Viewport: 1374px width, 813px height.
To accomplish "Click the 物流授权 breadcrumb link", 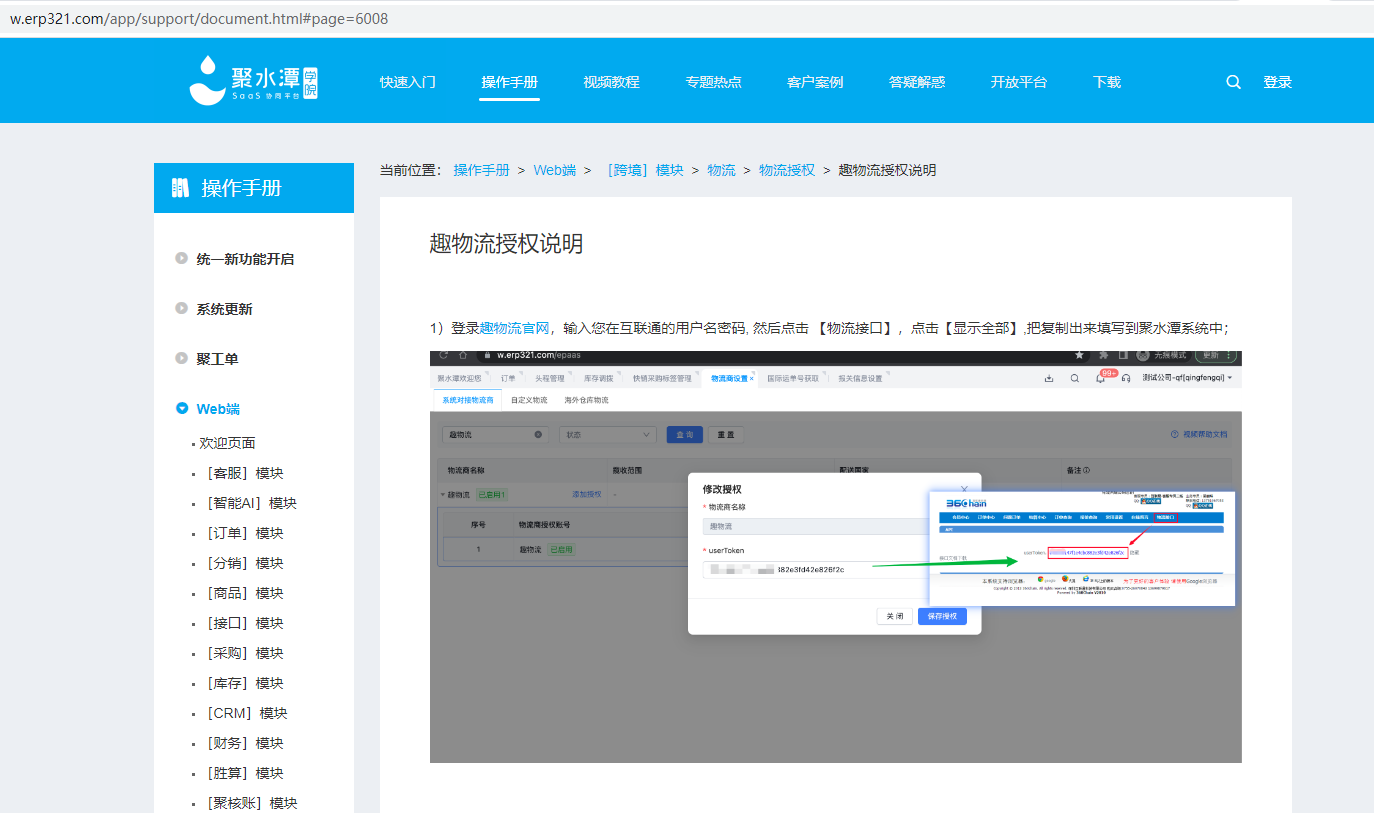I will (786, 170).
